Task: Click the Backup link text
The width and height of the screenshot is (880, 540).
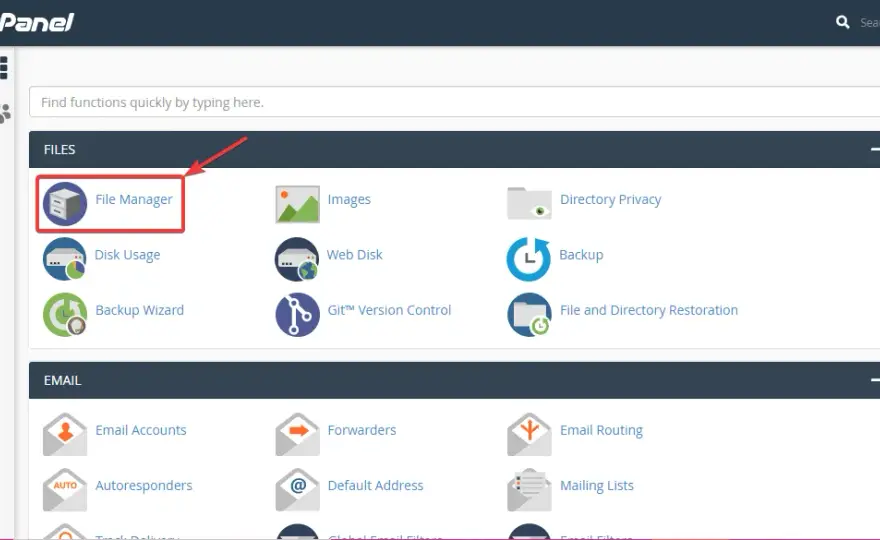Action: (581, 255)
